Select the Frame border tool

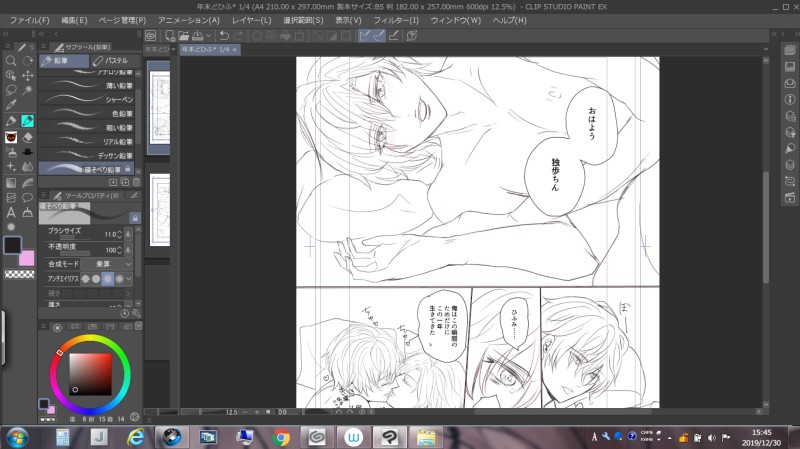click(x=11, y=197)
